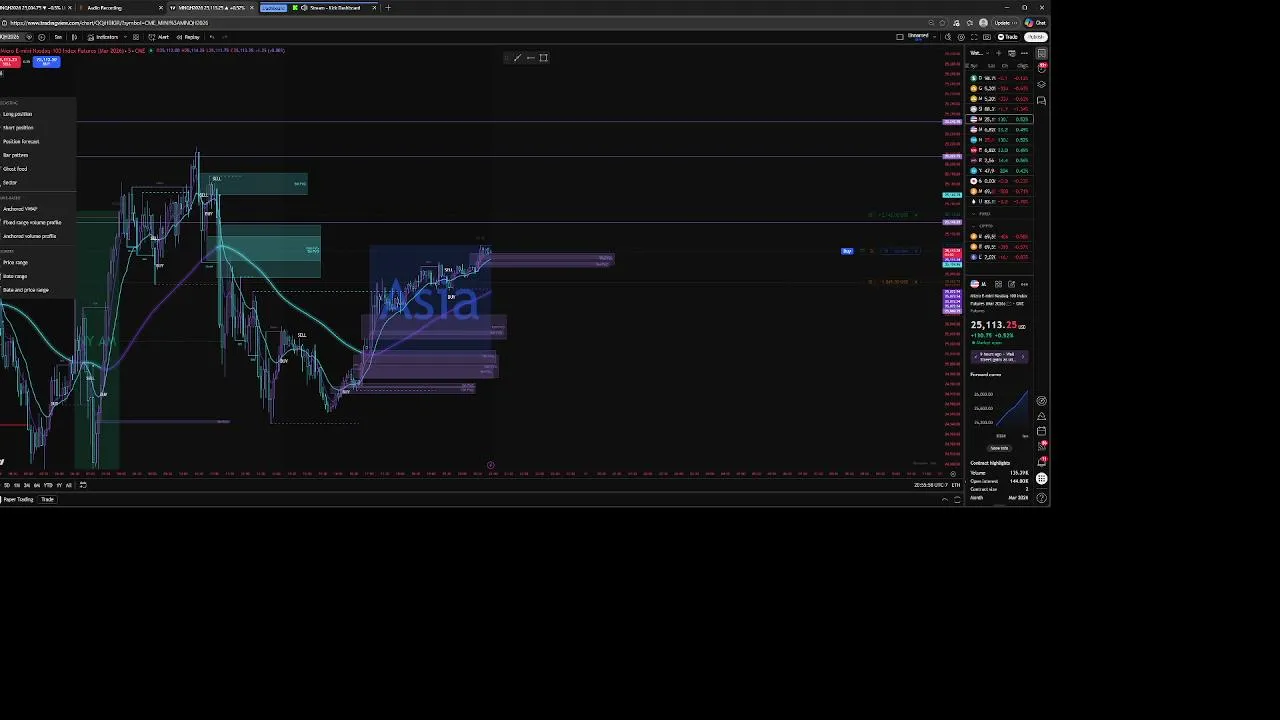The width and height of the screenshot is (1280, 720).
Task: Click the compare or add symbol plus icon
Action: 41,37
